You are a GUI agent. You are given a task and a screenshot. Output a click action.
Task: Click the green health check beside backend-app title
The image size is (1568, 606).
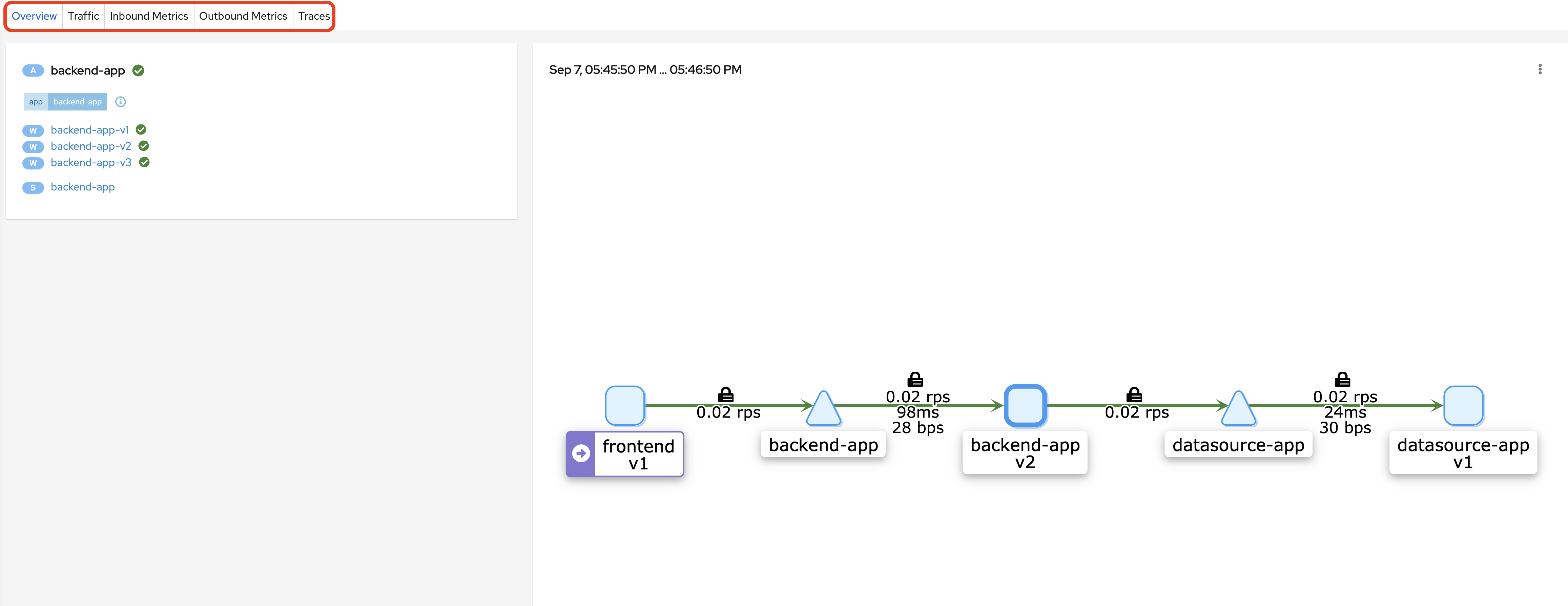(138, 70)
